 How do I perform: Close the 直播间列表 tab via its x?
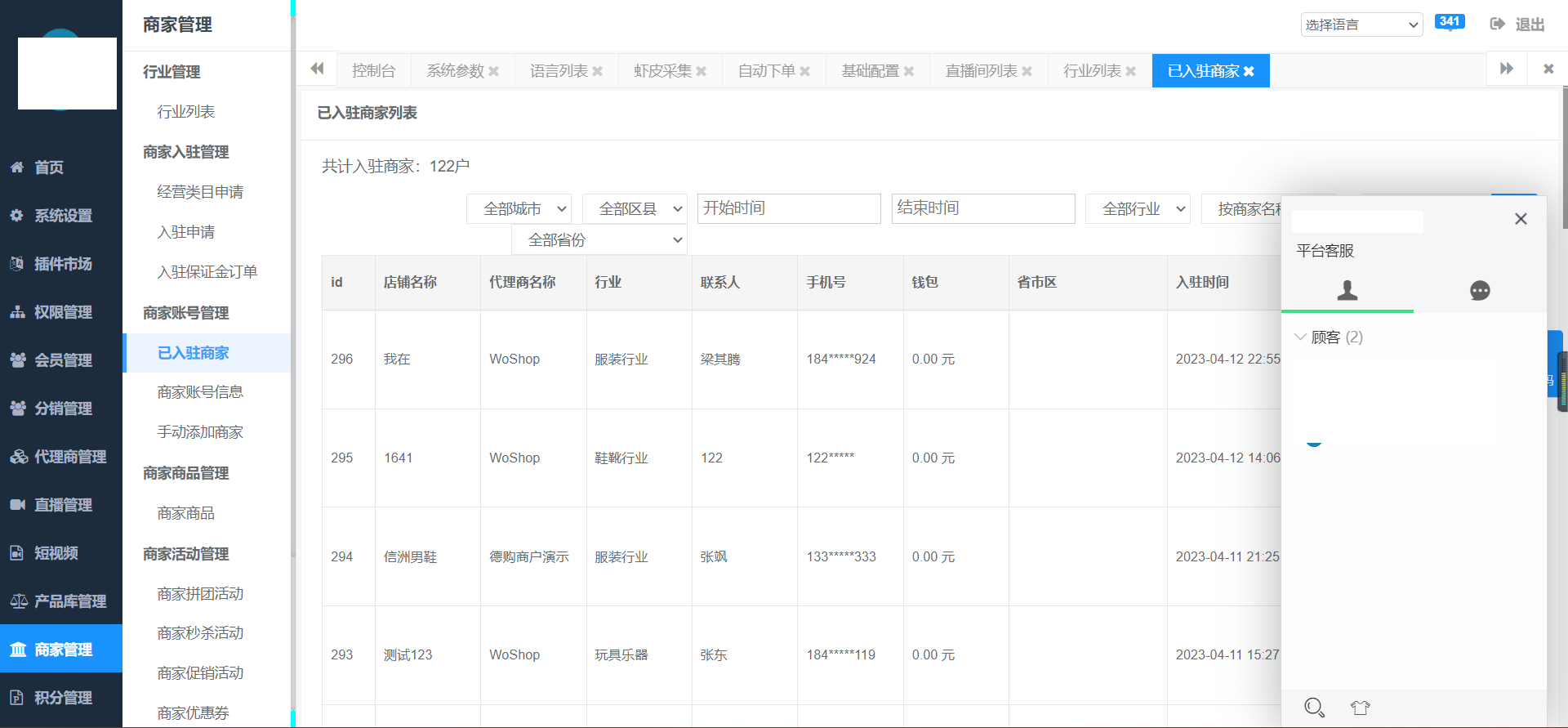[x=1027, y=72]
